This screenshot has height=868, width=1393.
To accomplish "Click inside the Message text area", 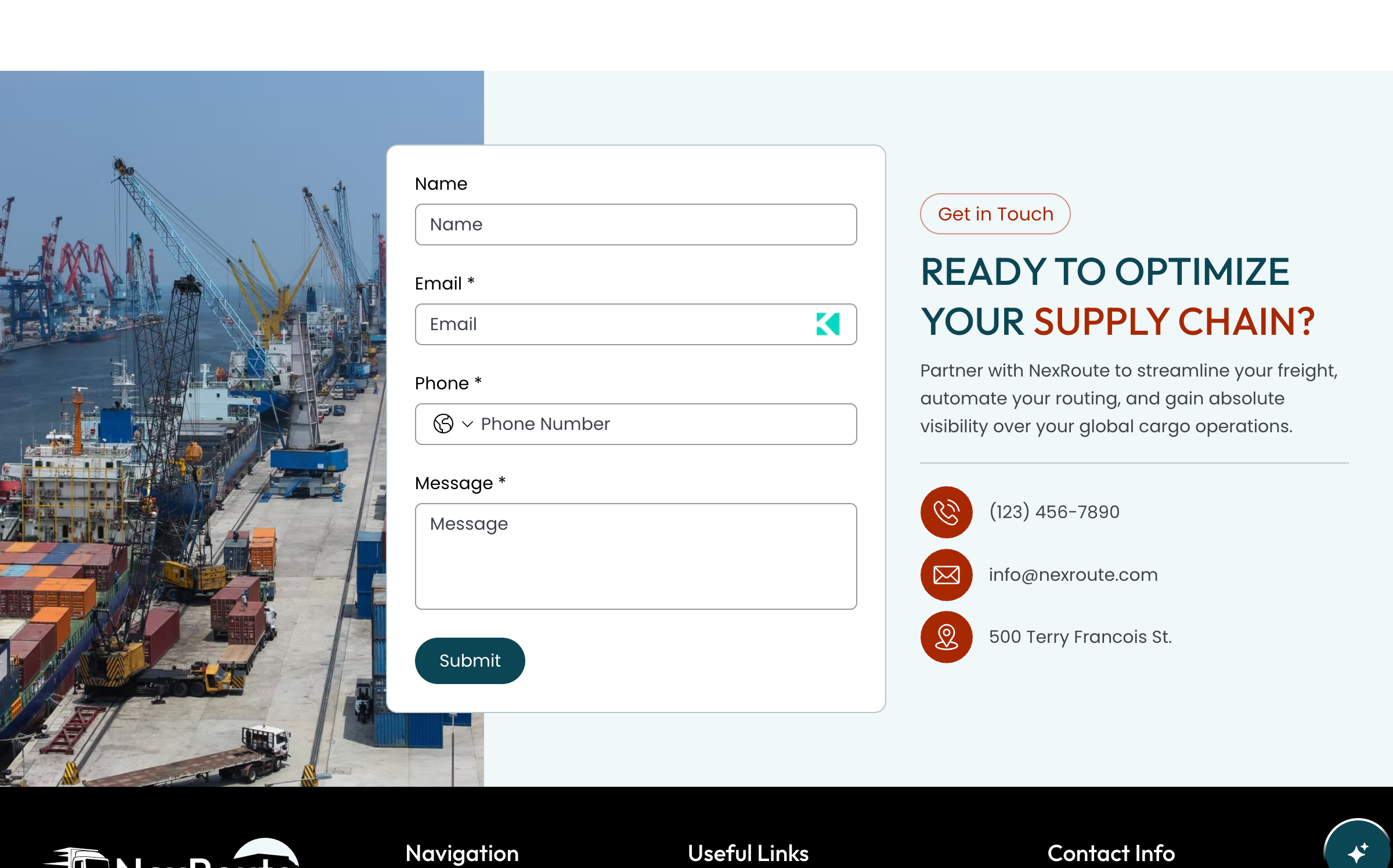I will 636,556.
